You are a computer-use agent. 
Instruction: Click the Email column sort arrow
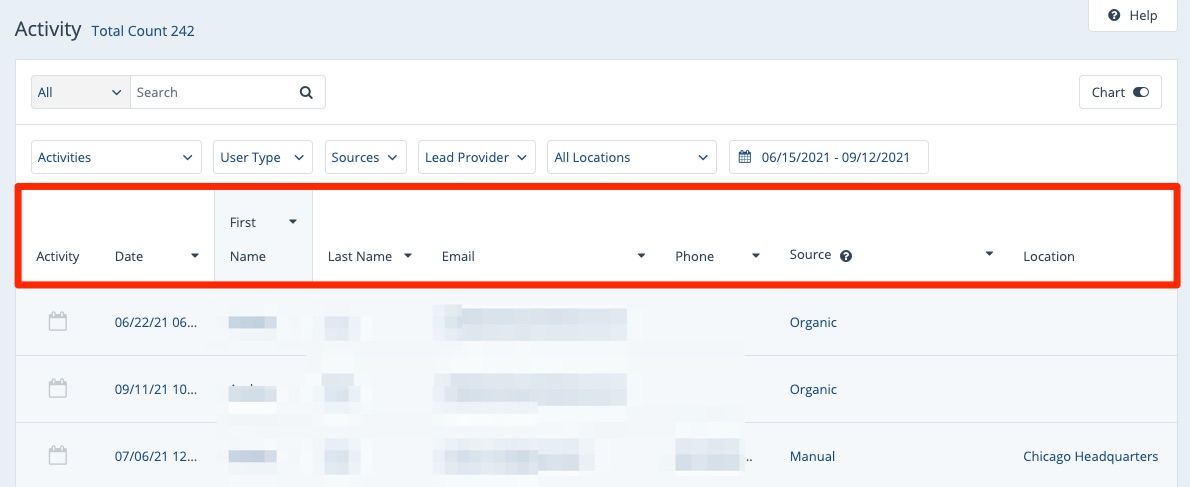coord(641,256)
